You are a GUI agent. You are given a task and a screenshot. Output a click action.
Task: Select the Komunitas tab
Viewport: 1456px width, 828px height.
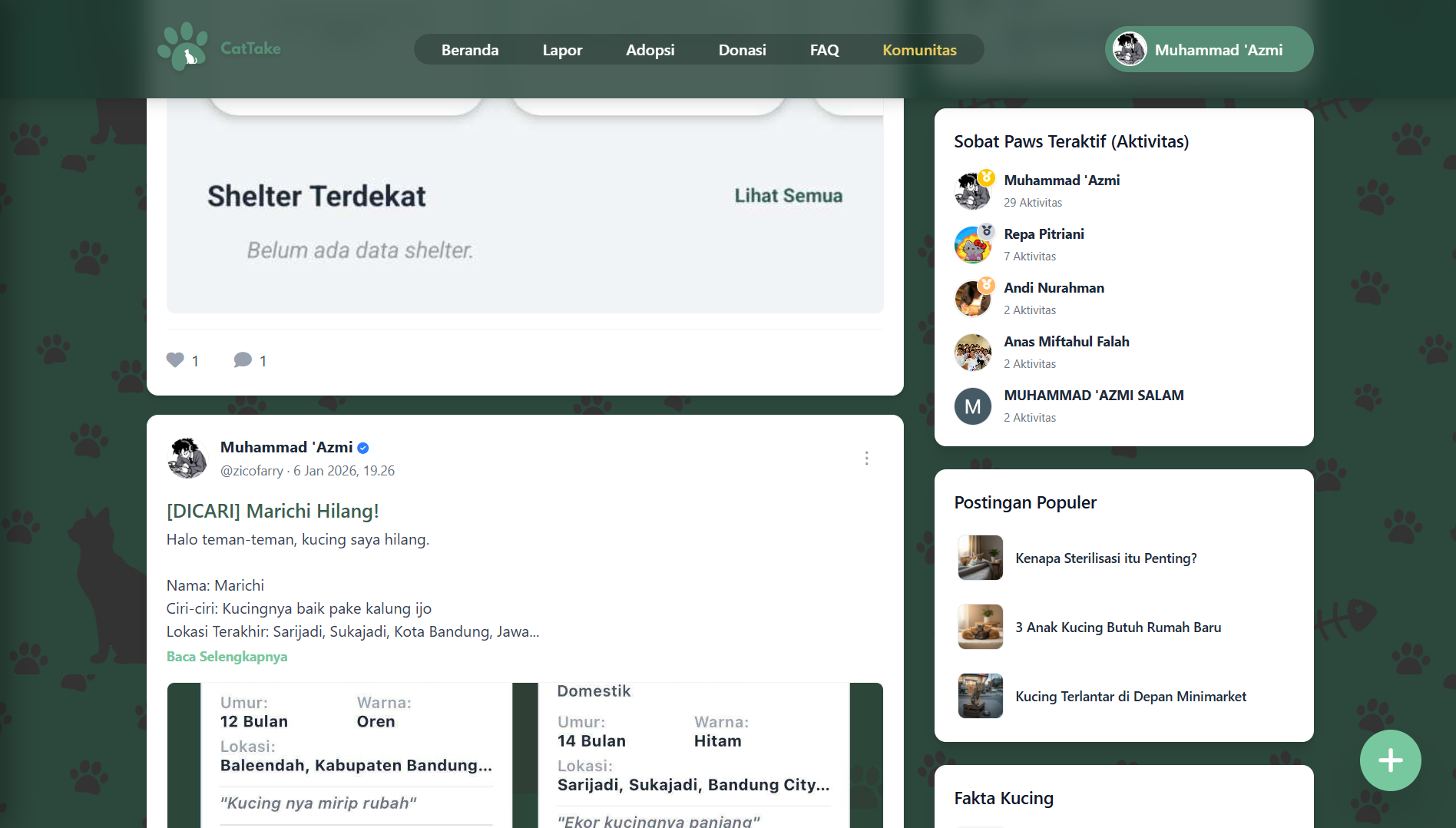(x=919, y=50)
